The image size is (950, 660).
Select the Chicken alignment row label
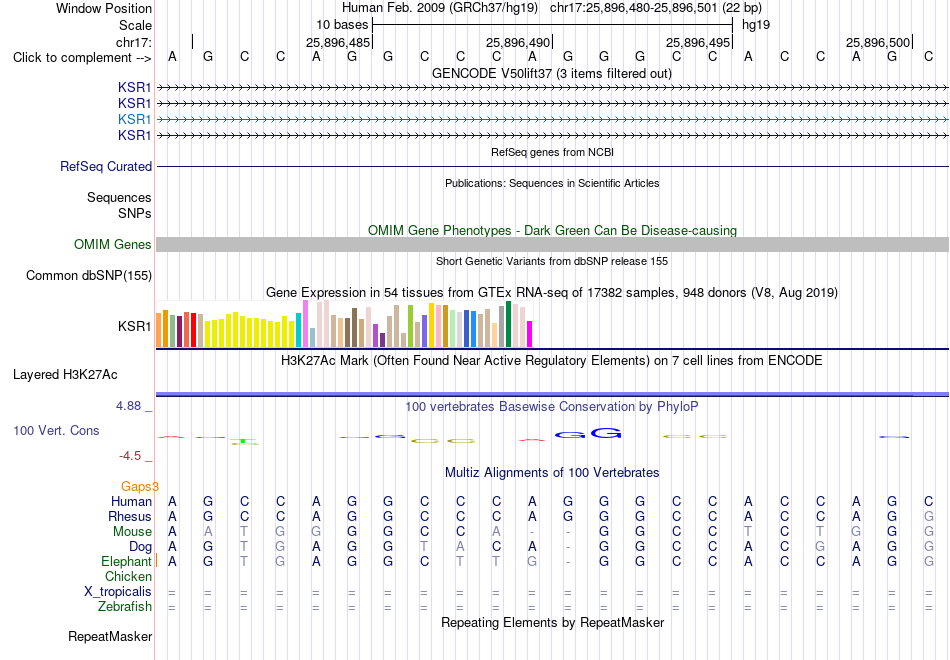[x=128, y=576]
